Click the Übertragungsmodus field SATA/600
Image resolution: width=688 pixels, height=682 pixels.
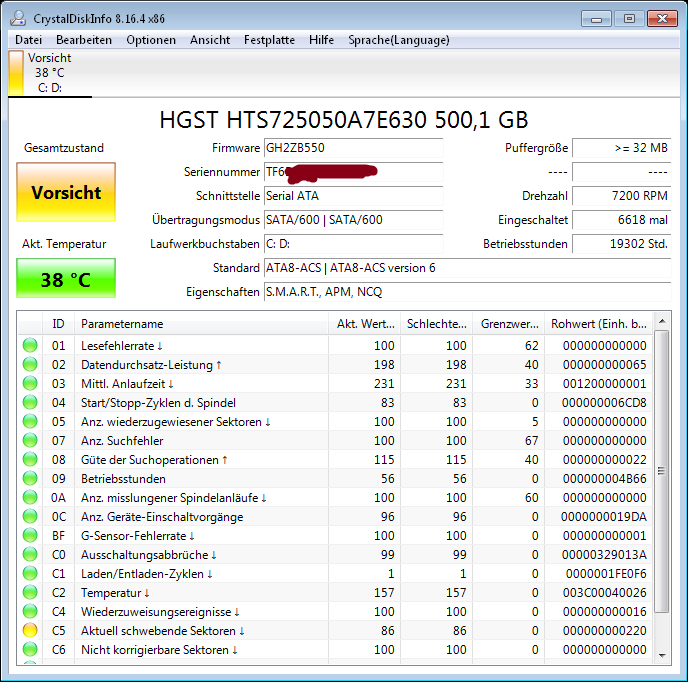(x=354, y=220)
